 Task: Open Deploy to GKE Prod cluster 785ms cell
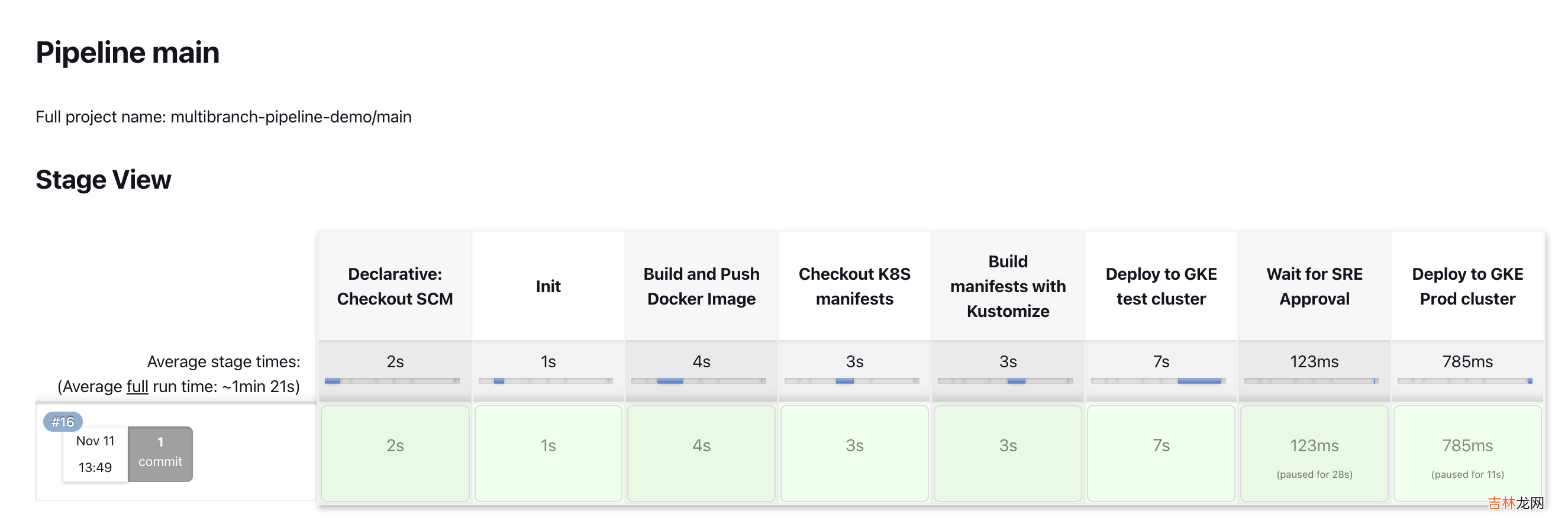[1467, 453]
